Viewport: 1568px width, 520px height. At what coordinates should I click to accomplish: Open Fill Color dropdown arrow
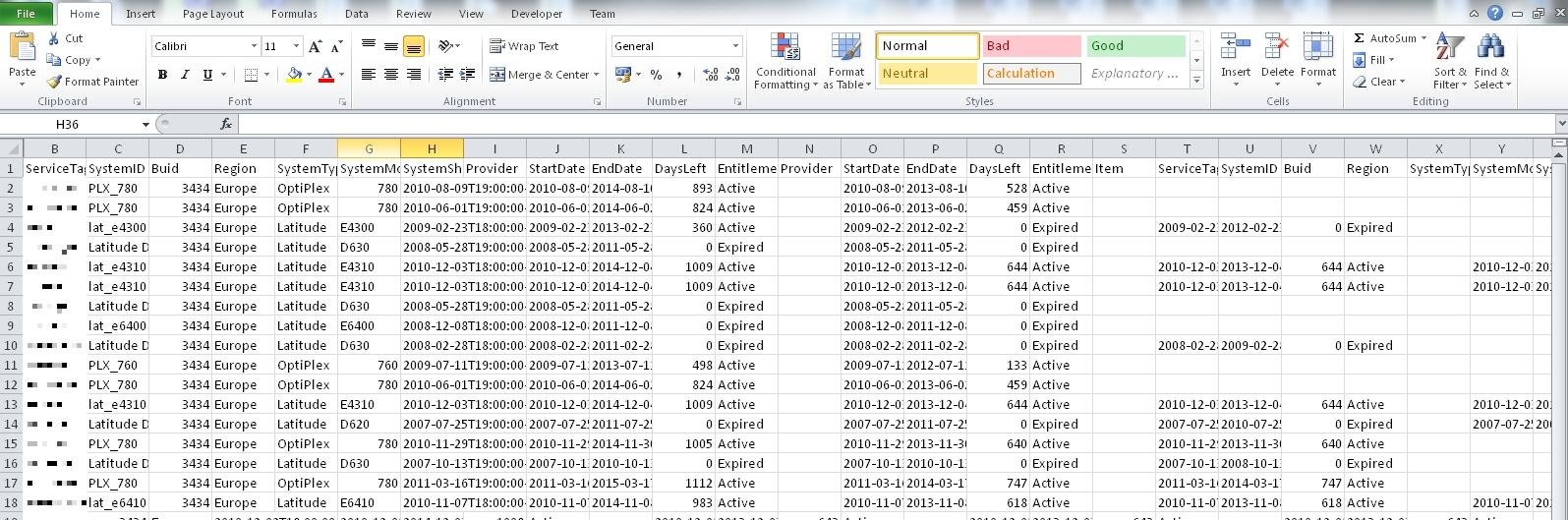point(309,75)
